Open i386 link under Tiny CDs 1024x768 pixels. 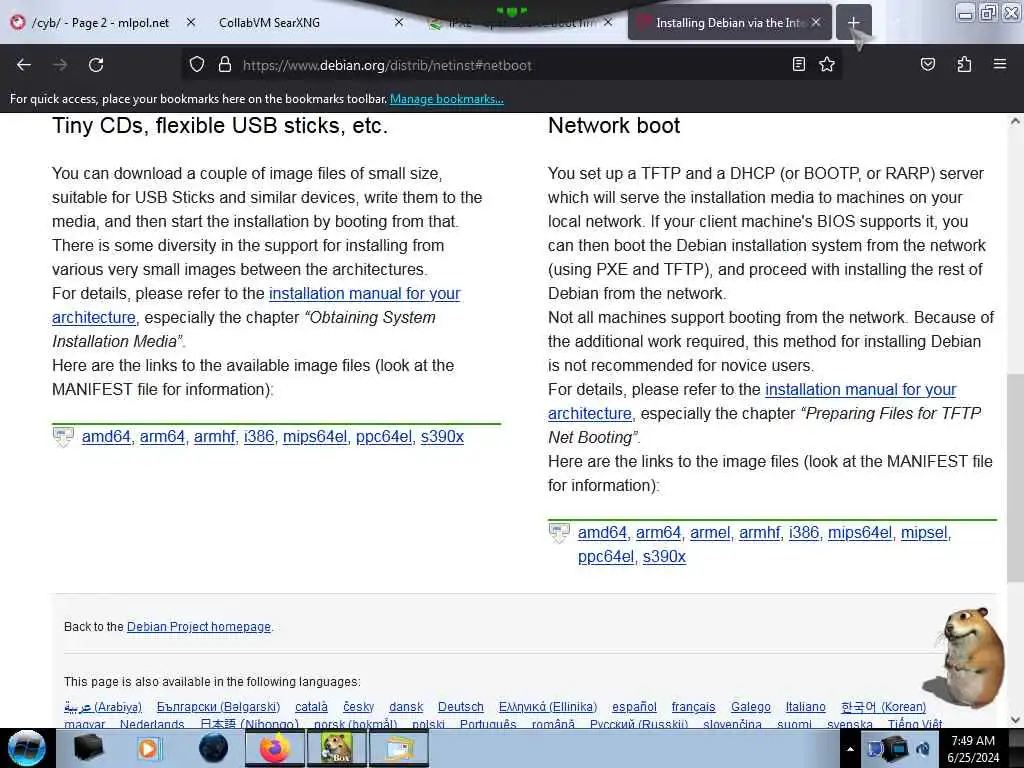259,437
